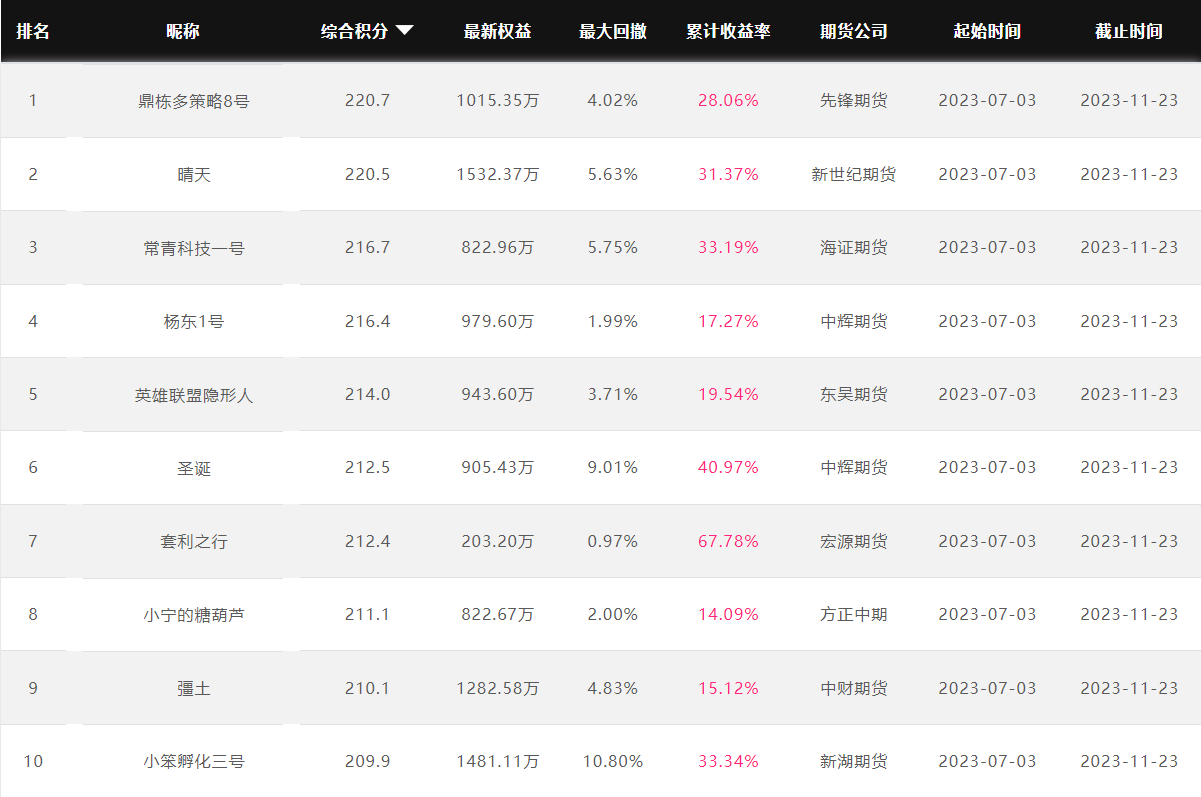Viewport: 1201px width, 797px height.
Task: Open nickname 小宁的糖葫芦
Action: click(x=194, y=615)
